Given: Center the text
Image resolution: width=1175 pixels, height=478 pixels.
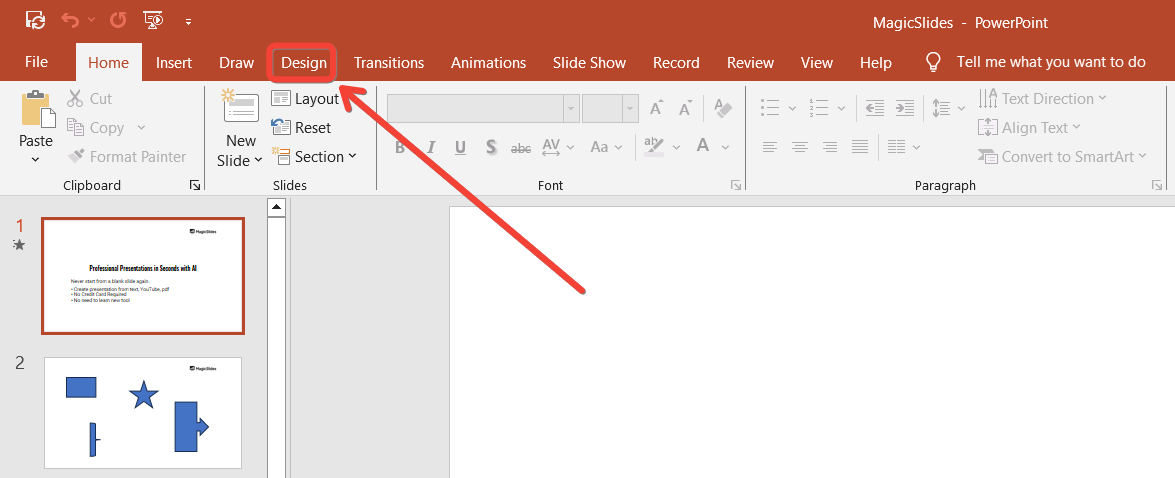Looking at the screenshot, I should tap(800, 147).
